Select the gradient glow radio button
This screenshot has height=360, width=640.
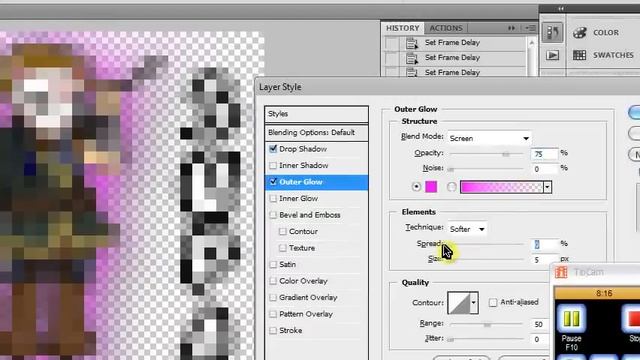click(451, 187)
